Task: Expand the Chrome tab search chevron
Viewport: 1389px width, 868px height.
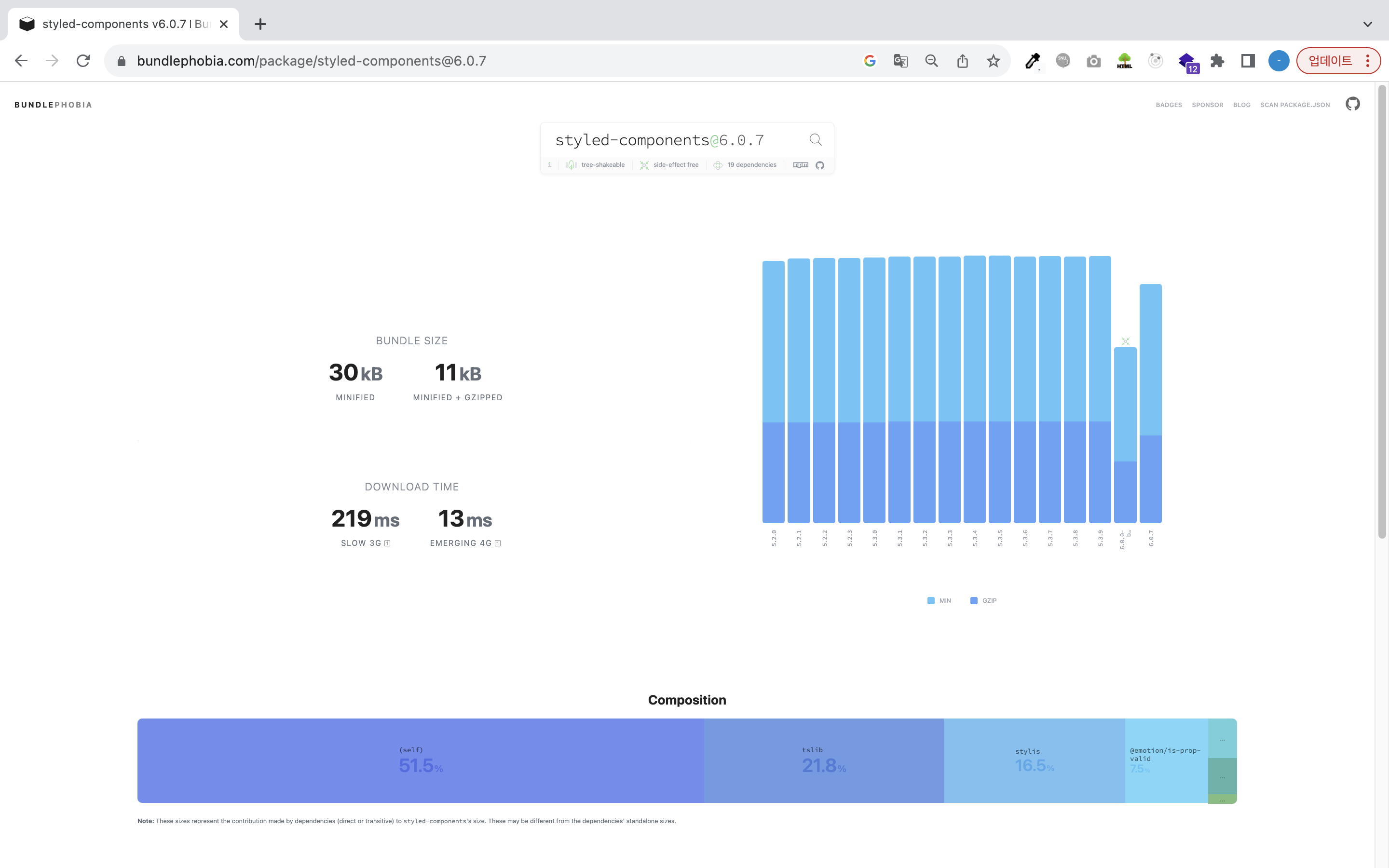Action: pos(1367,24)
